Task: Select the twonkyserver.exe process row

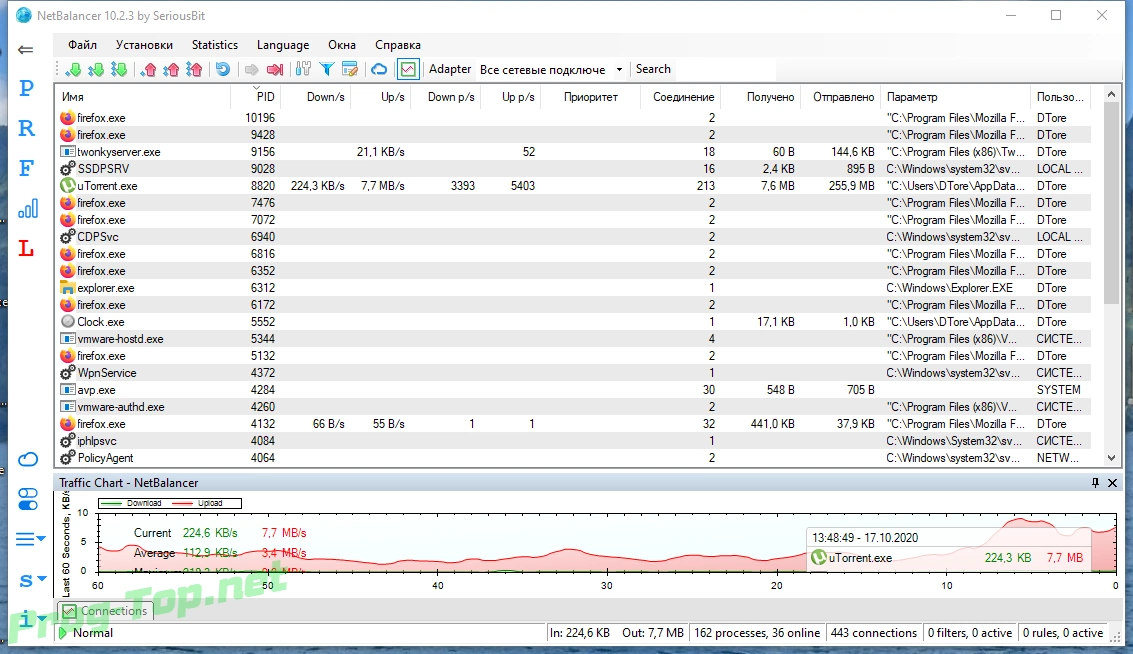Action: [x=573, y=152]
